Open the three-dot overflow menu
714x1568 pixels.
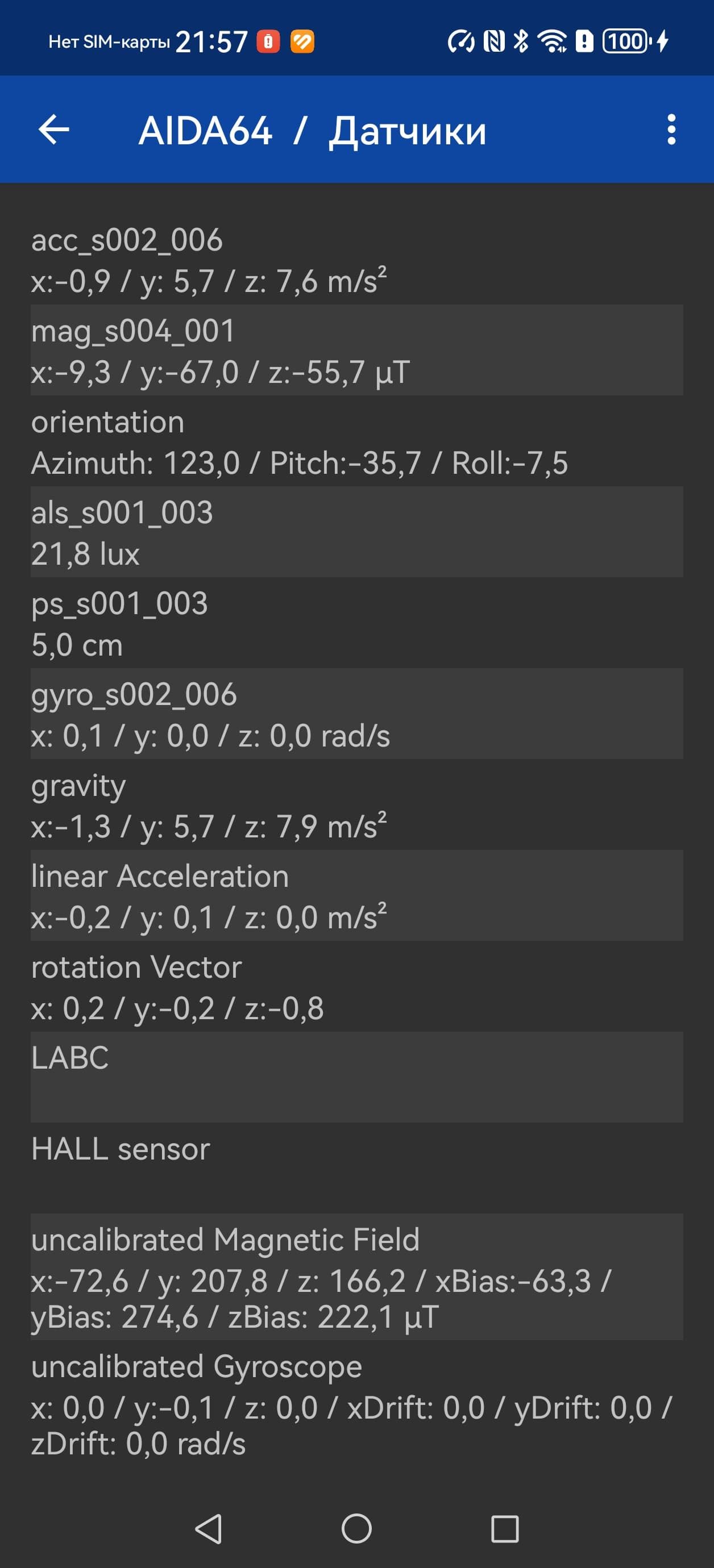[671, 130]
